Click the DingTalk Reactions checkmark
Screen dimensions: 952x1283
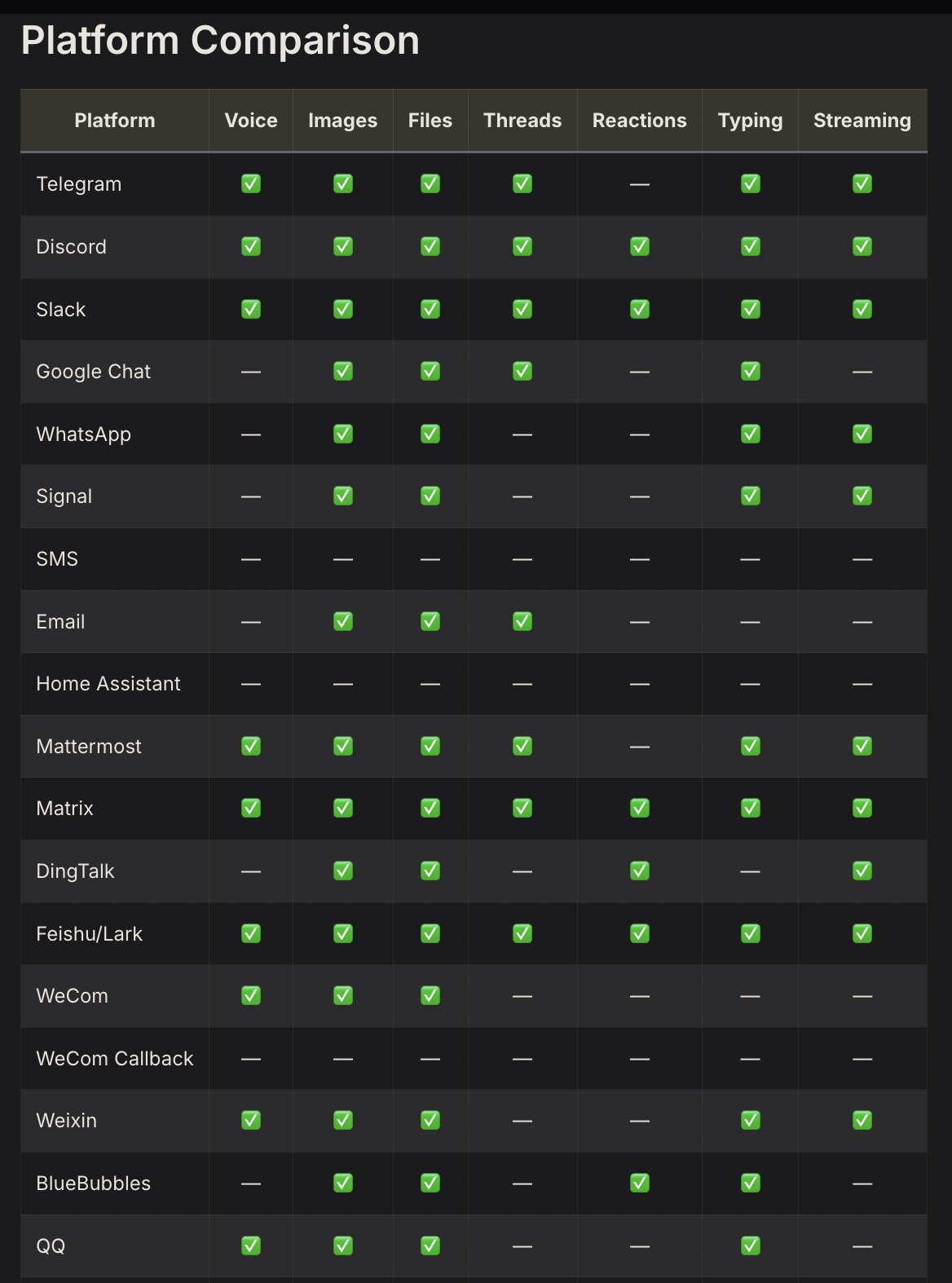point(640,871)
